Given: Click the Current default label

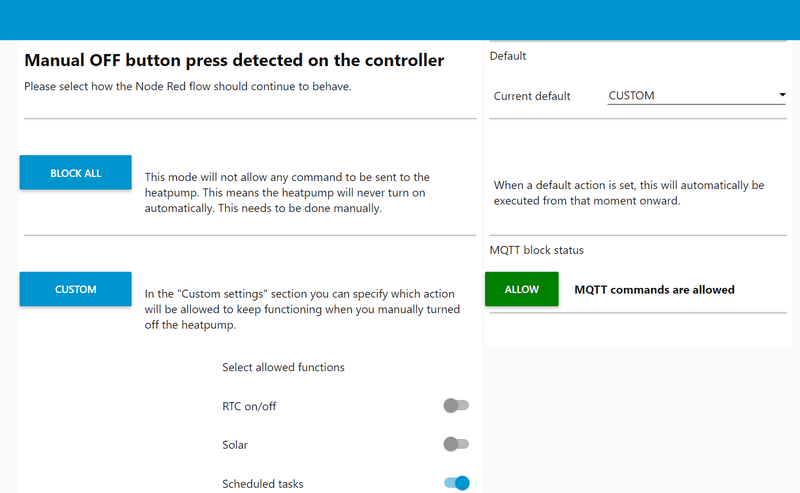Looking at the screenshot, I should pyautogui.click(x=532, y=96).
